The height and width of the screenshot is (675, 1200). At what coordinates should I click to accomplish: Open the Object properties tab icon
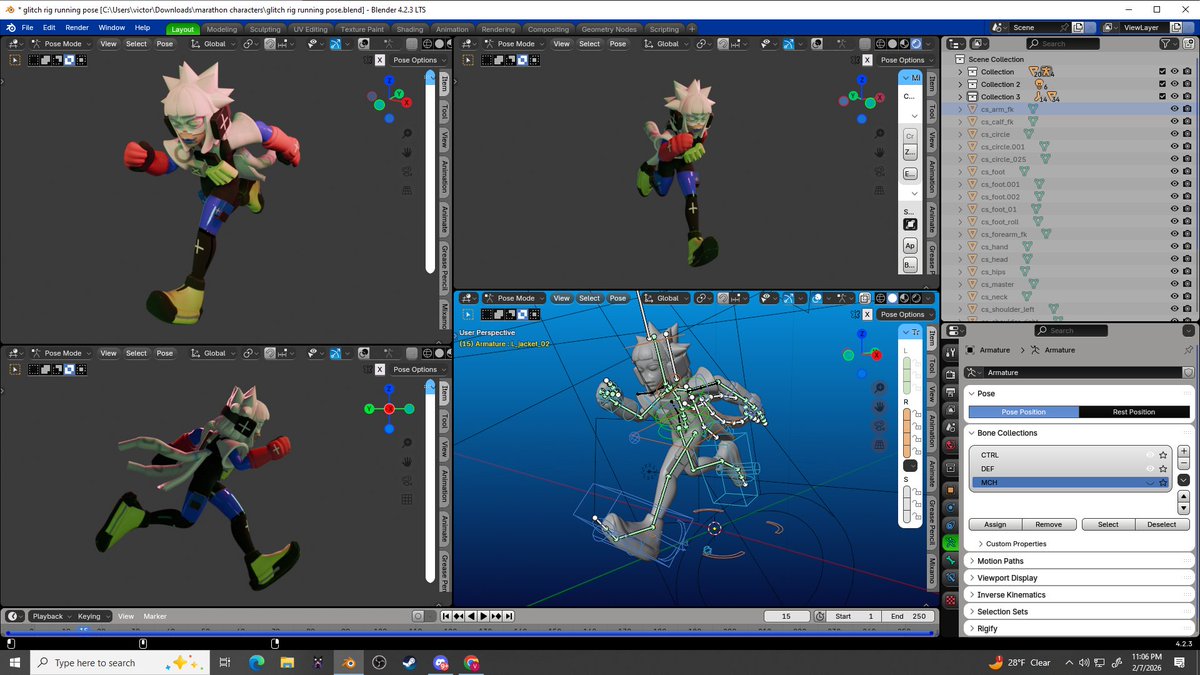pyautogui.click(x=950, y=489)
